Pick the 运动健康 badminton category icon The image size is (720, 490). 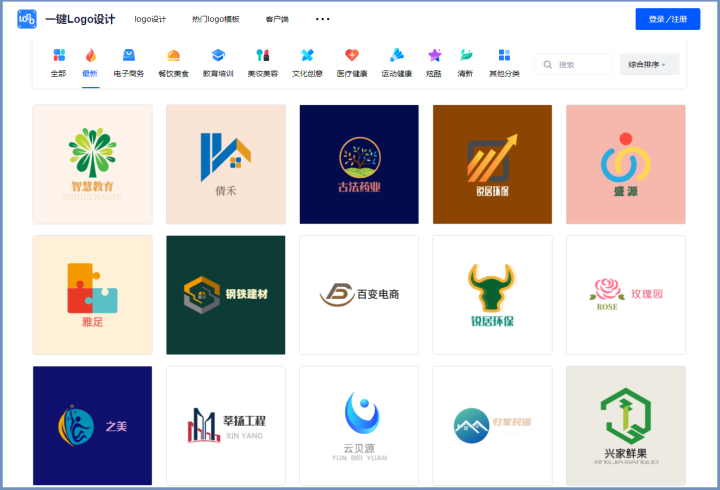coord(396,56)
